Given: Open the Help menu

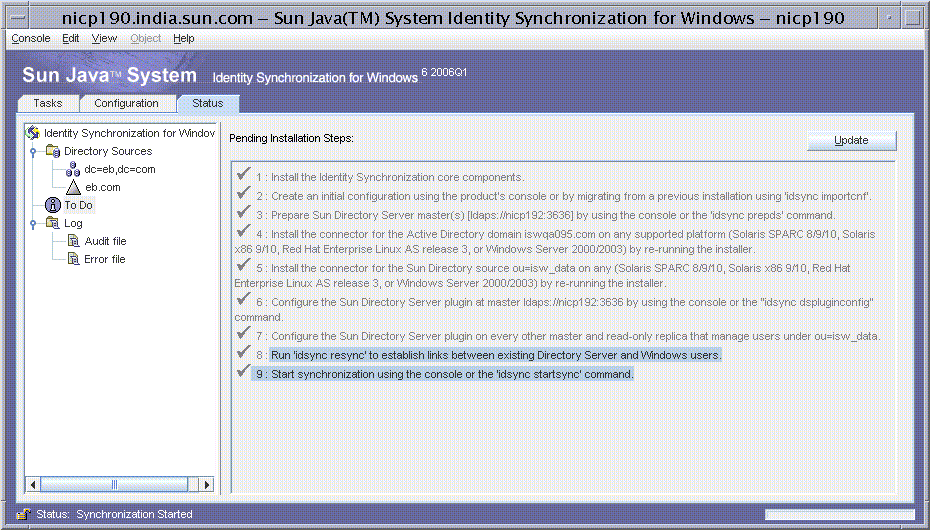Looking at the screenshot, I should pos(184,39).
